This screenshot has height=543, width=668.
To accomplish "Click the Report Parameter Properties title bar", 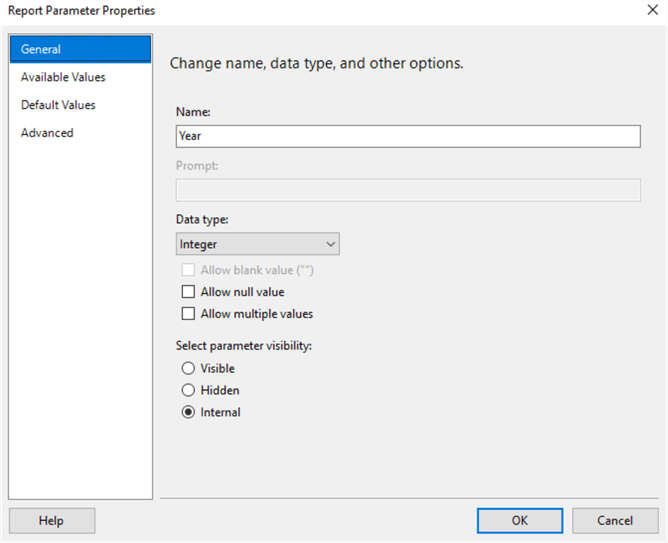I will pos(300,10).
